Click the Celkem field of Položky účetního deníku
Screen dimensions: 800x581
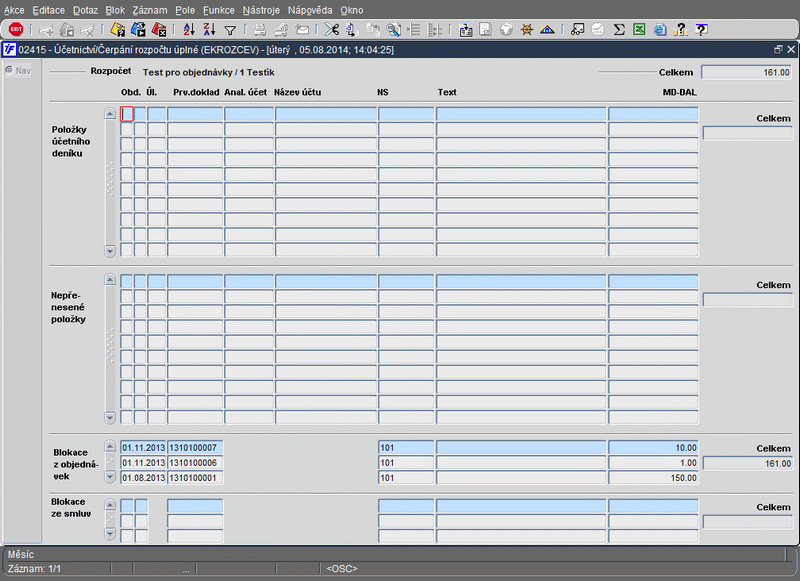[748, 133]
